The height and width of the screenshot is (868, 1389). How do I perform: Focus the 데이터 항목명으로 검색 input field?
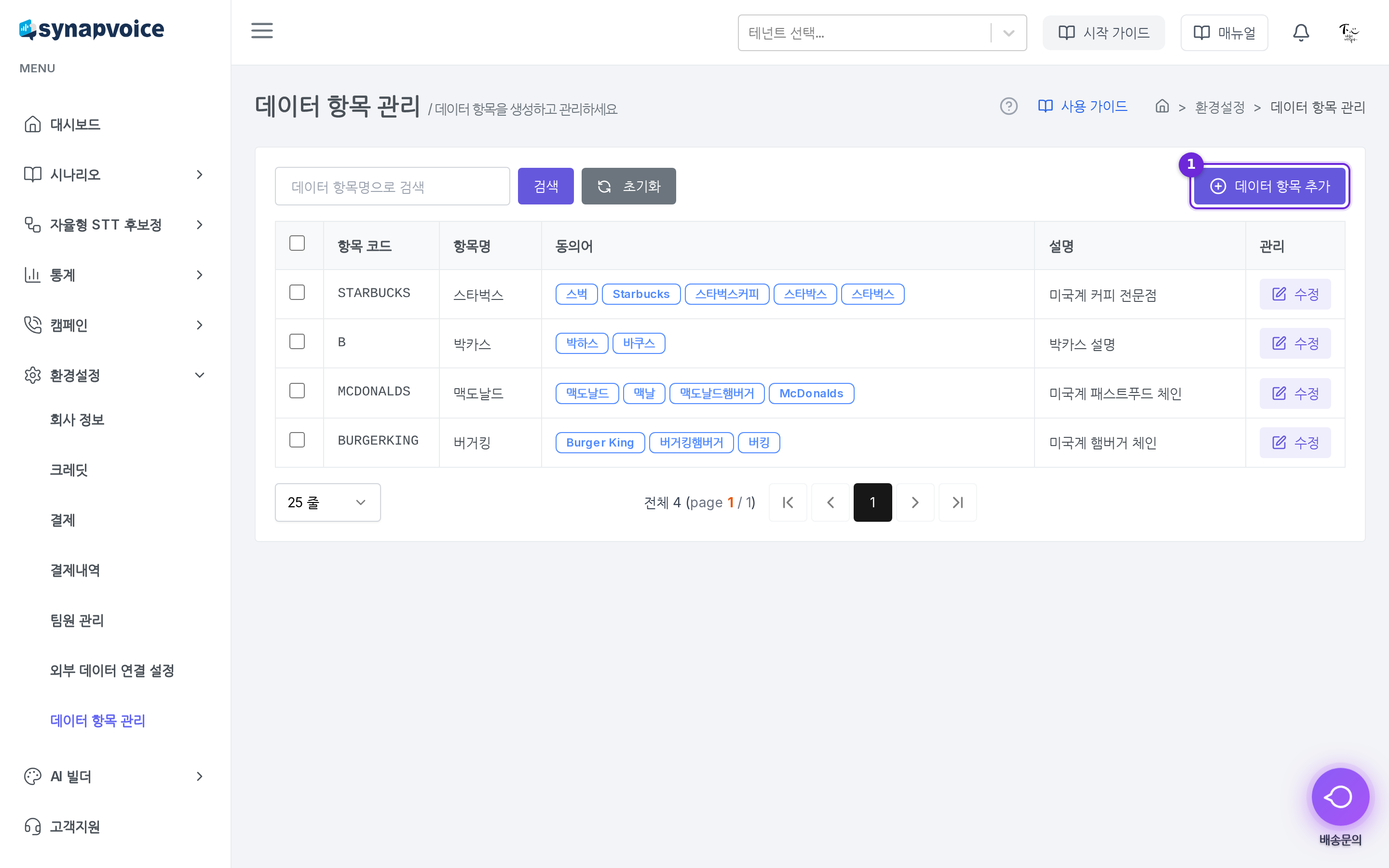click(392, 186)
